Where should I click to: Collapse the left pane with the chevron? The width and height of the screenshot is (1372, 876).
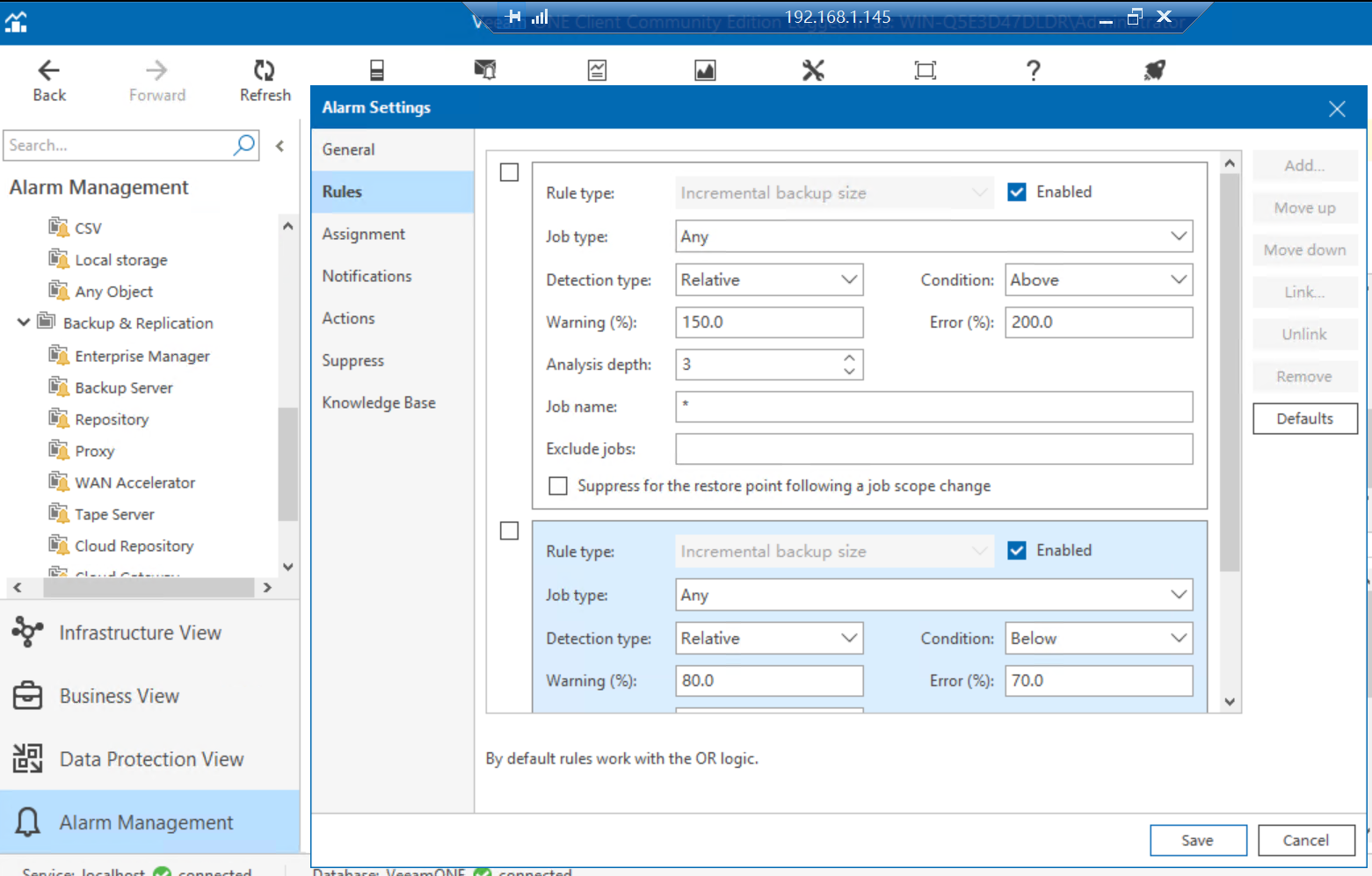(280, 146)
